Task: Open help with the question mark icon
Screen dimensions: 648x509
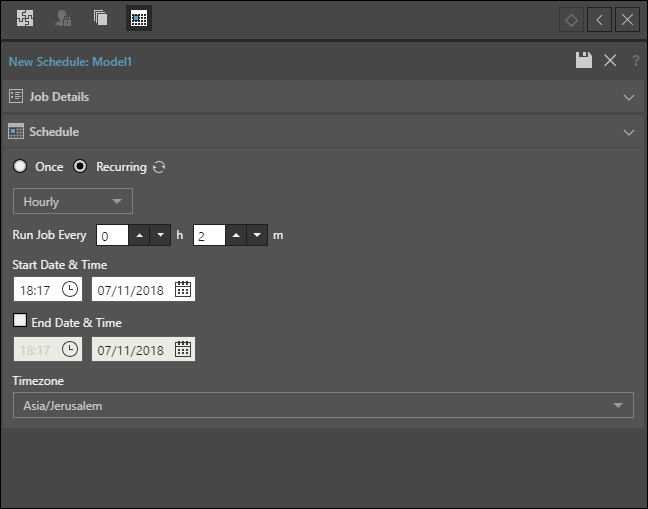Action: click(x=635, y=61)
